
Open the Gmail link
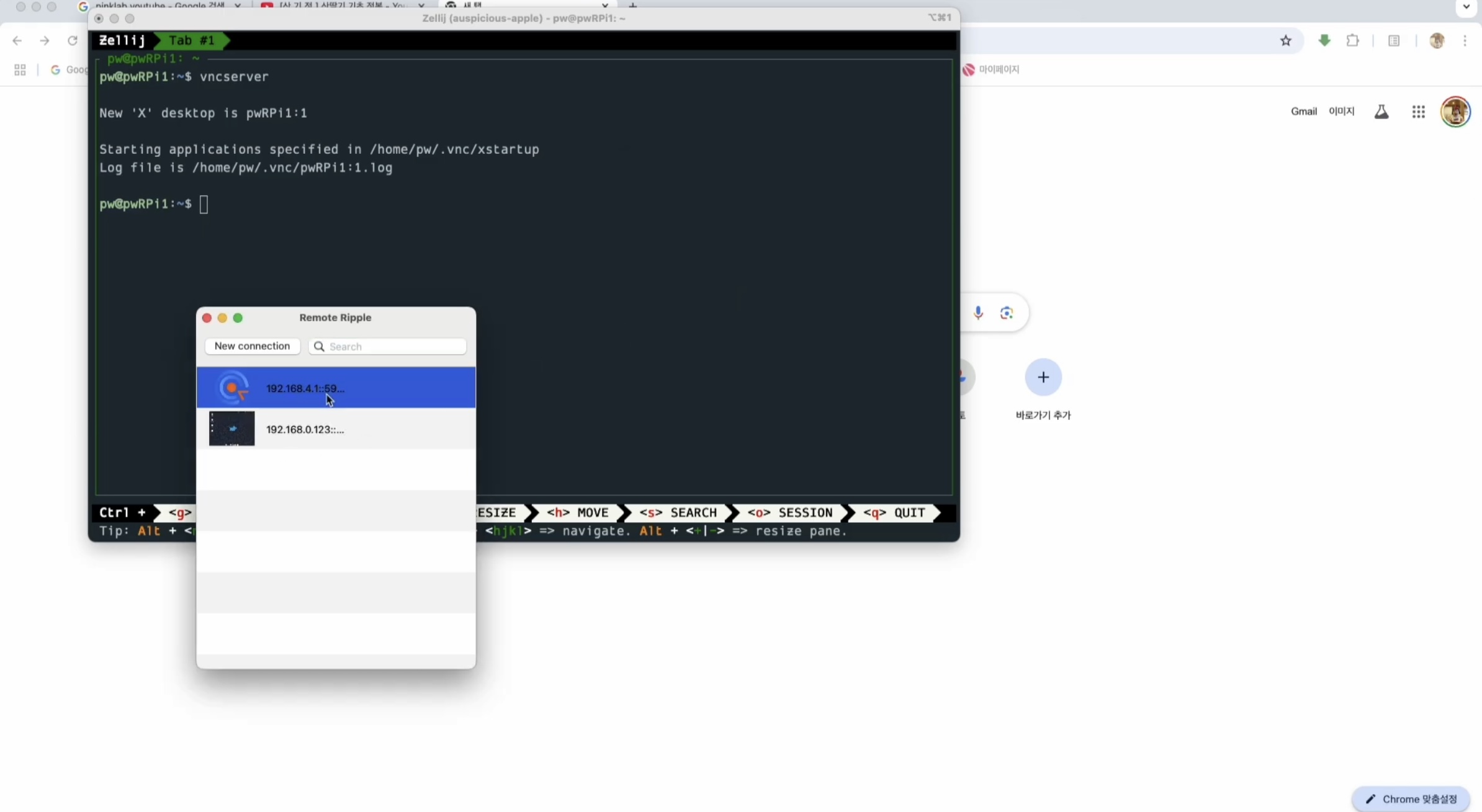pyautogui.click(x=1303, y=112)
